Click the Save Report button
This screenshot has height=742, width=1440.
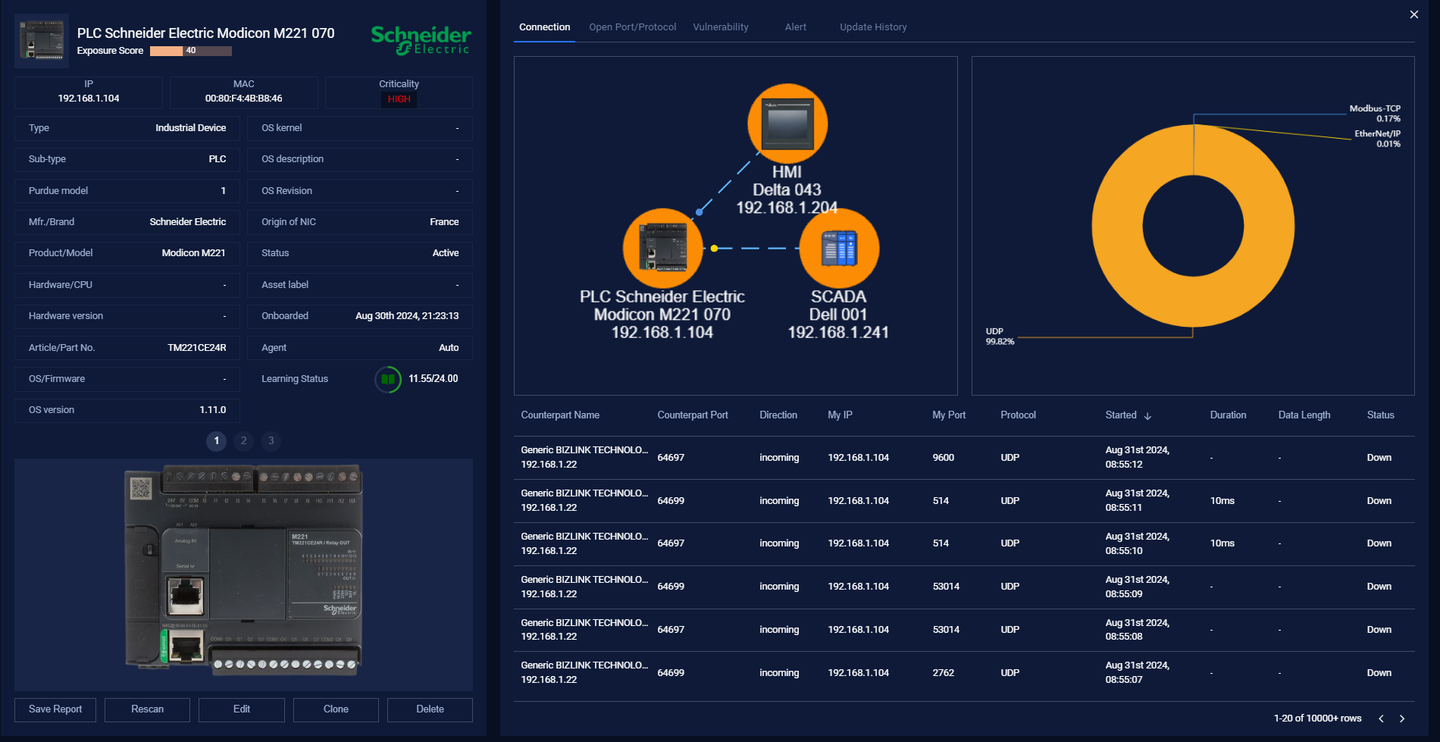[x=55, y=709]
